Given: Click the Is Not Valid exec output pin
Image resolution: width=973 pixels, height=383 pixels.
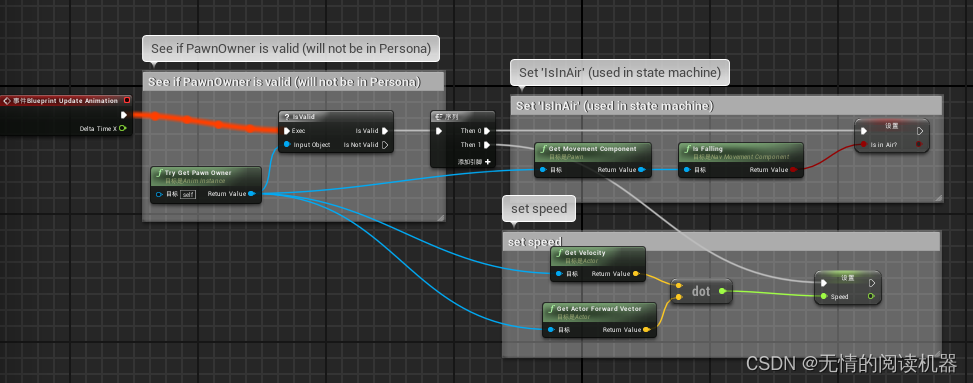Looking at the screenshot, I should [x=385, y=145].
